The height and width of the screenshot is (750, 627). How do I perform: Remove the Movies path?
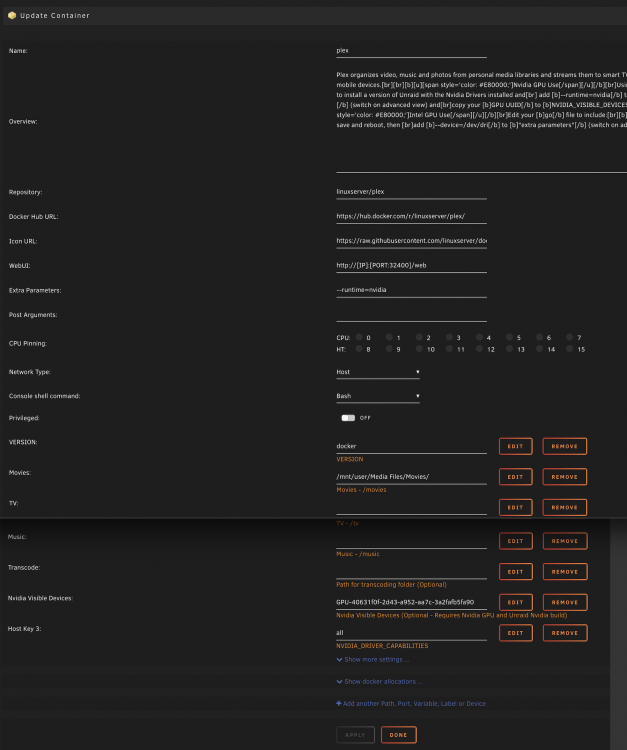(565, 477)
